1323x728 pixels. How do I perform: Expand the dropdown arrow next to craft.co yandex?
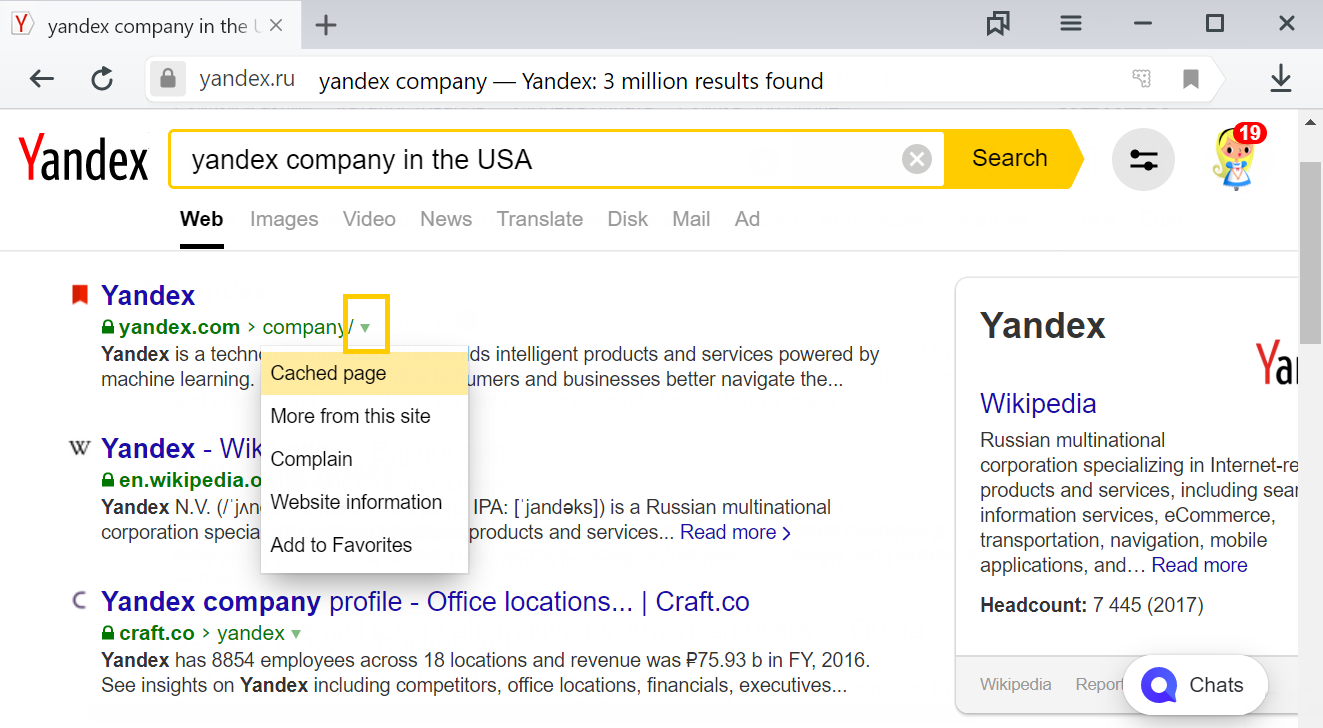pyautogui.click(x=296, y=633)
